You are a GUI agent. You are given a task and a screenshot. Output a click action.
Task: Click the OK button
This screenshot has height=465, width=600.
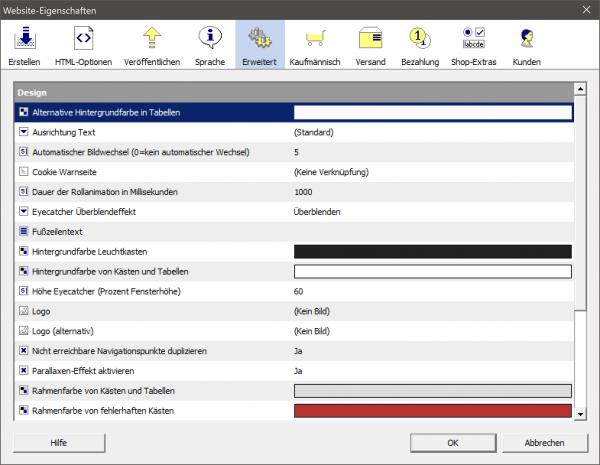tap(452, 442)
